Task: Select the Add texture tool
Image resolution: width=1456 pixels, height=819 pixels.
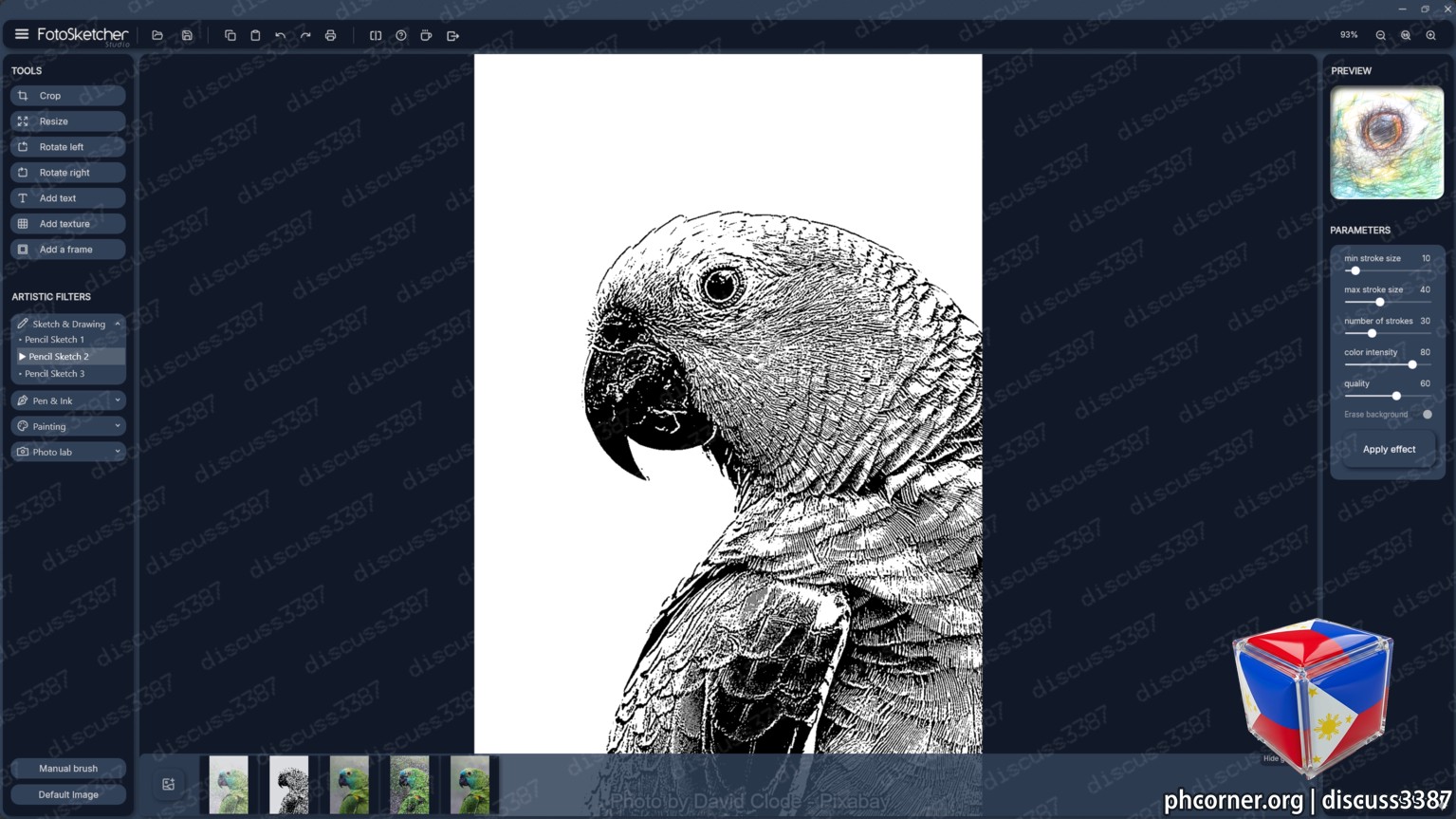Action: click(68, 224)
